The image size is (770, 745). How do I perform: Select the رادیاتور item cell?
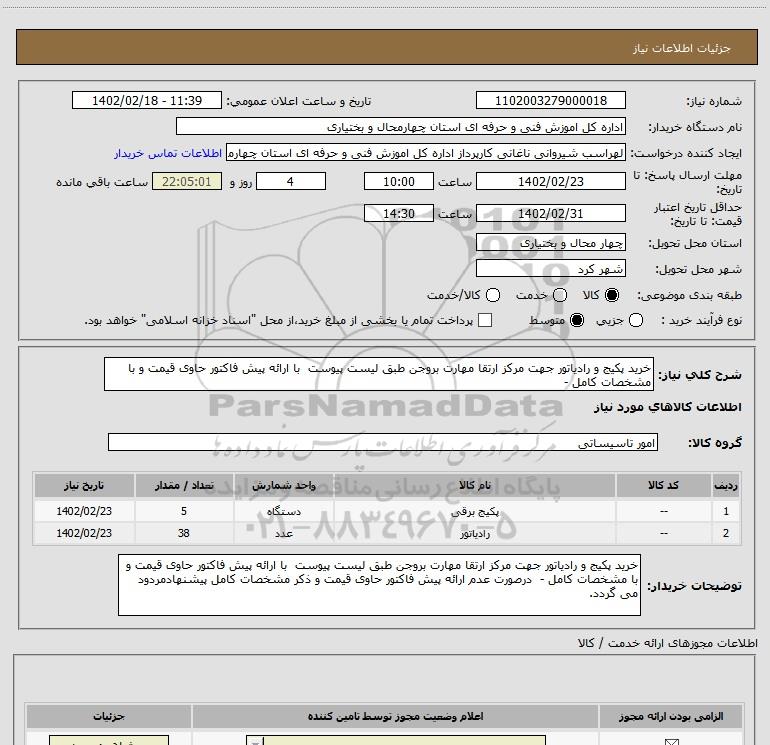click(x=474, y=533)
